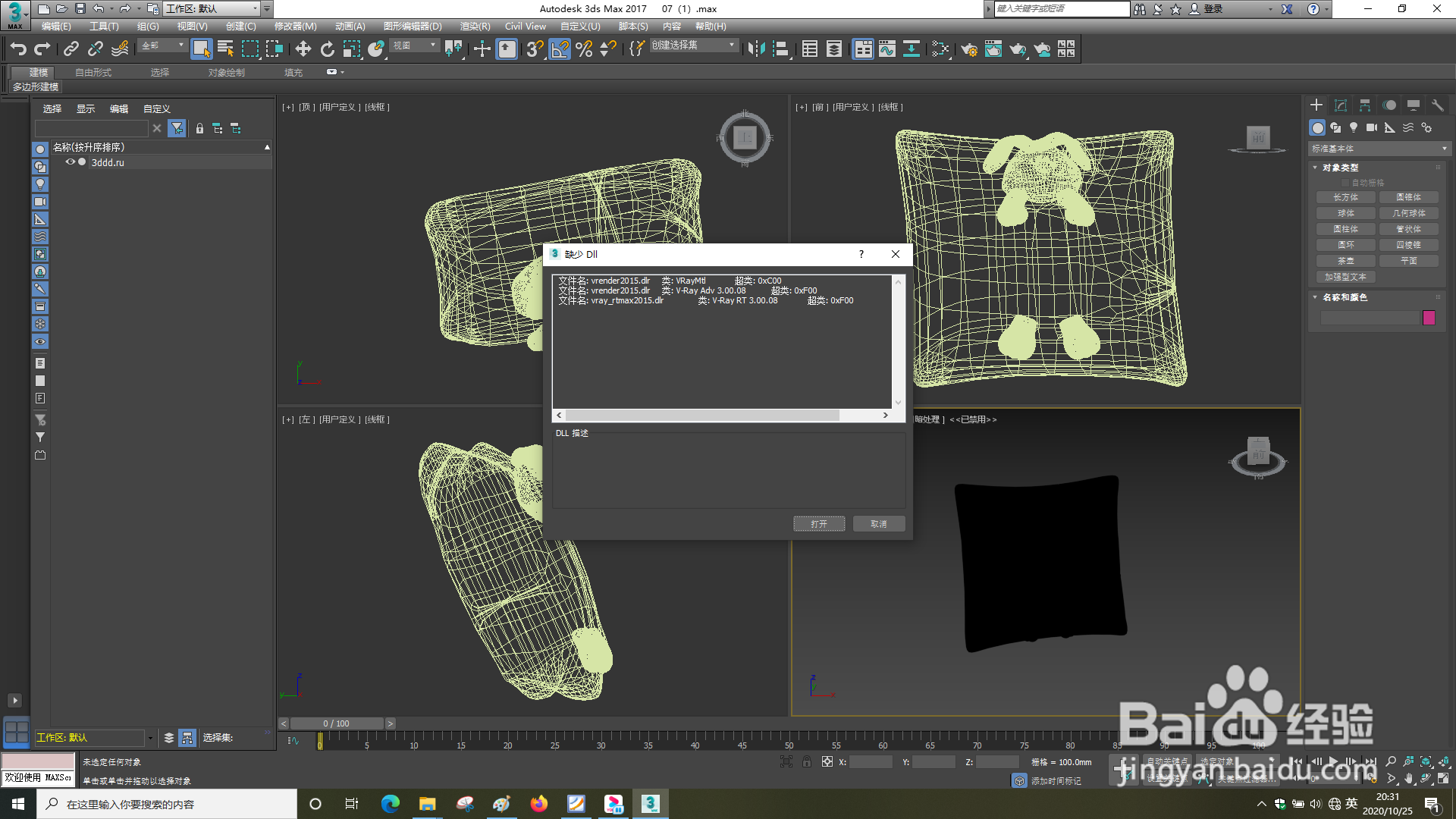Select the Move transform tool
1456x819 pixels.
(x=303, y=49)
